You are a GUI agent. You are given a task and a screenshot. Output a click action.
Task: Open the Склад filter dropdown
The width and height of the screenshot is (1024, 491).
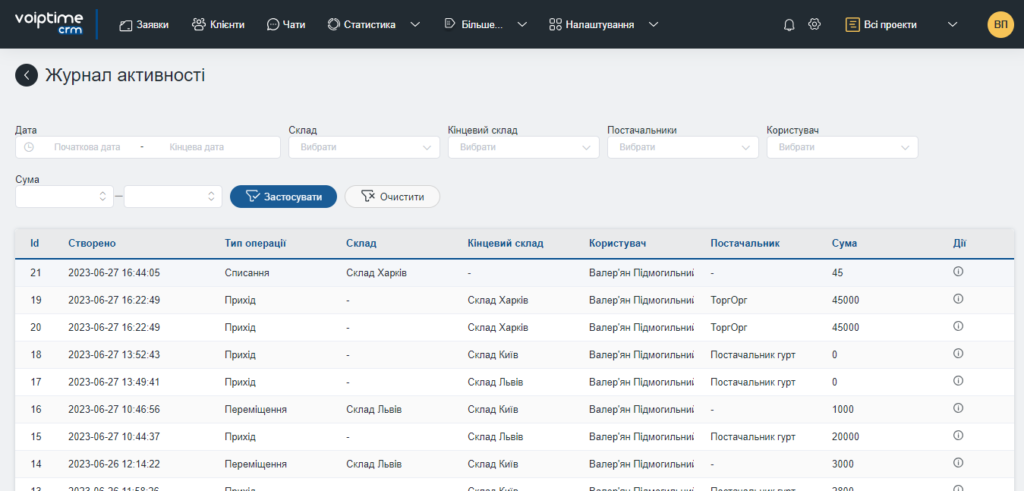pos(364,148)
